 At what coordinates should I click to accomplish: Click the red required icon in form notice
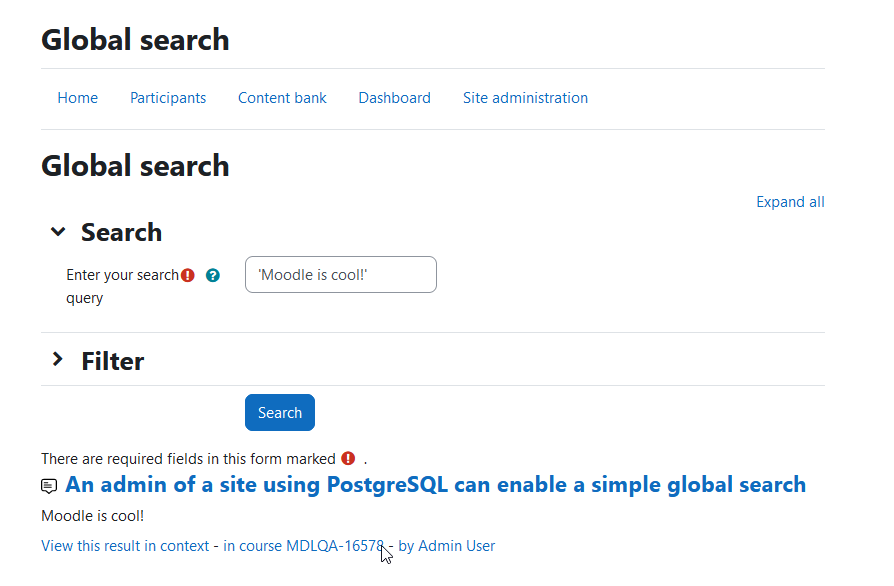pyautogui.click(x=348, y=458)
